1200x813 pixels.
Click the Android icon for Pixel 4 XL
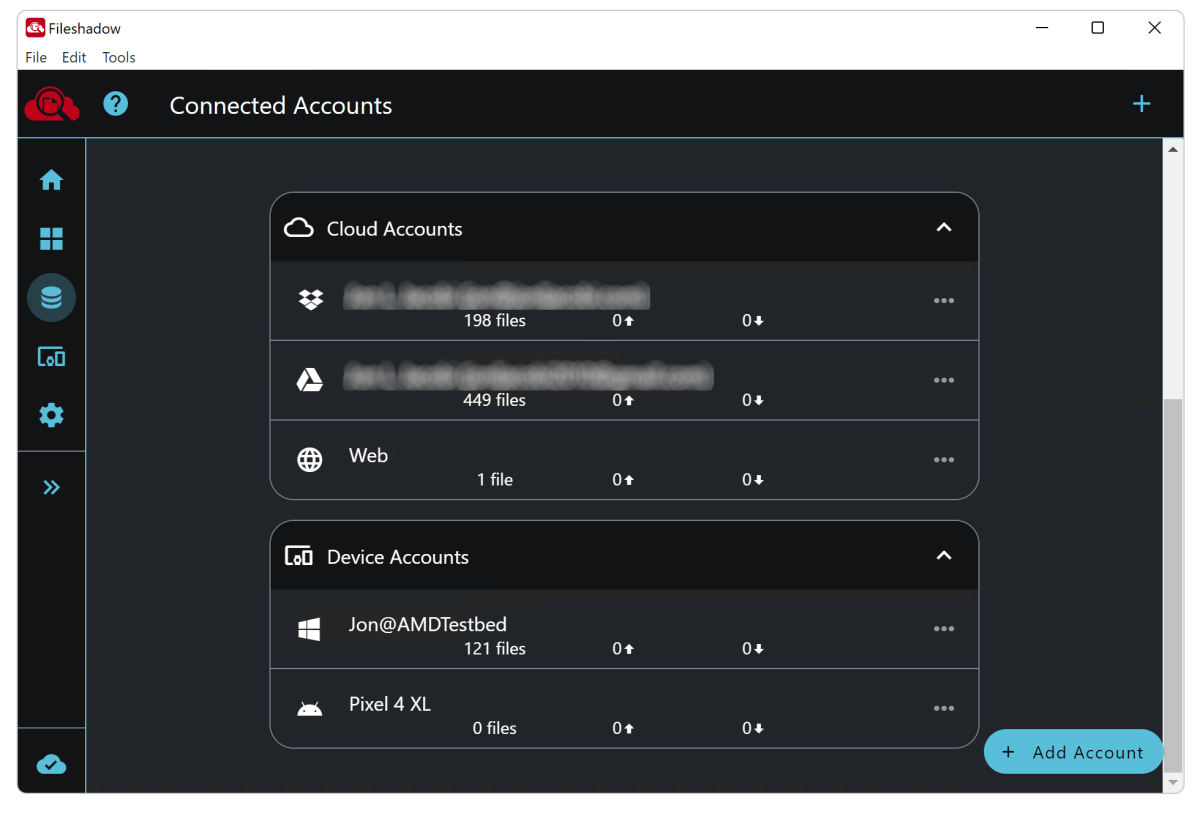(x=310, y=710)
